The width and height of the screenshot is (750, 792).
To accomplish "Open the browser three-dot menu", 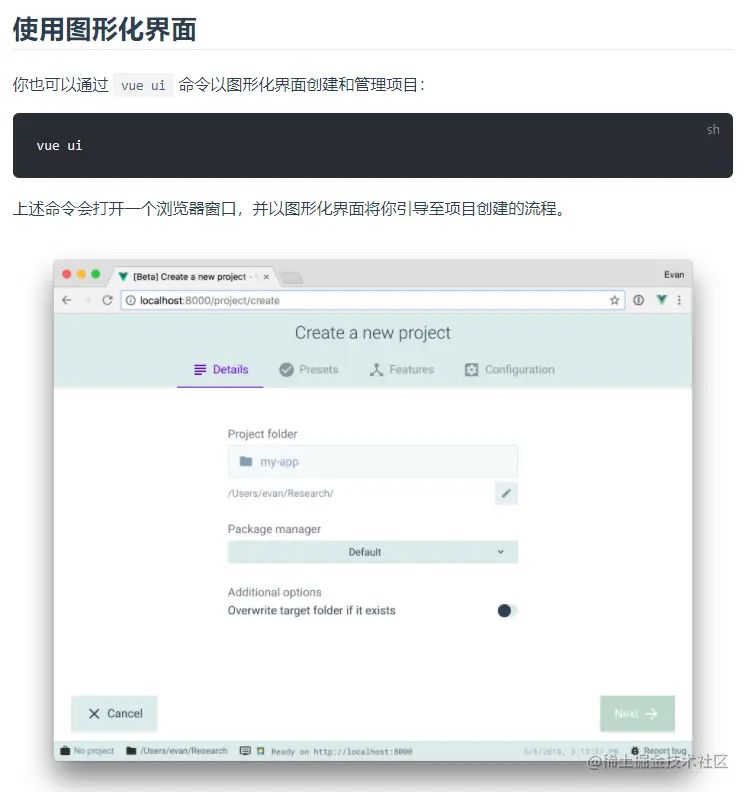I will pyautogui.click(x=679, y=300).
